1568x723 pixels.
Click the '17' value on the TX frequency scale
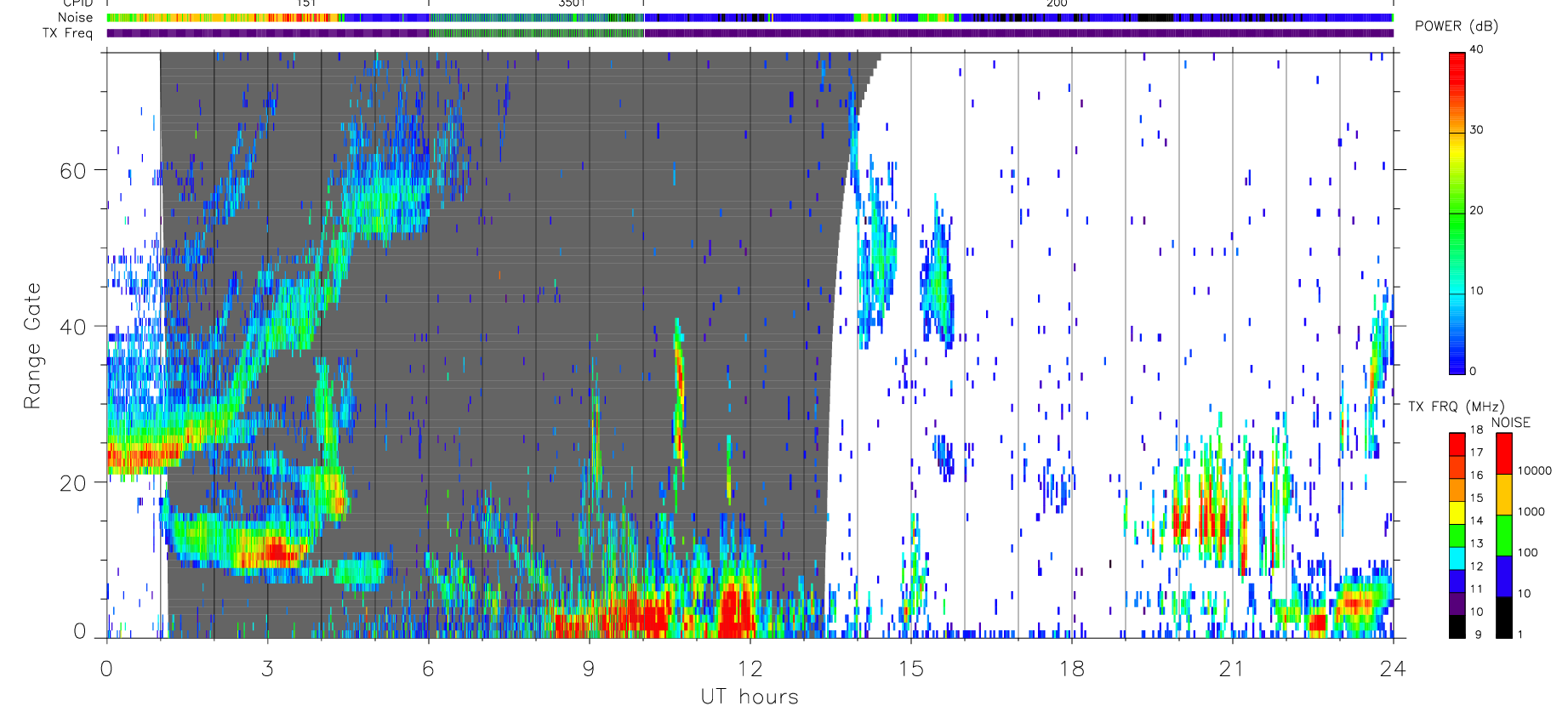click(x=1476, y=453)
